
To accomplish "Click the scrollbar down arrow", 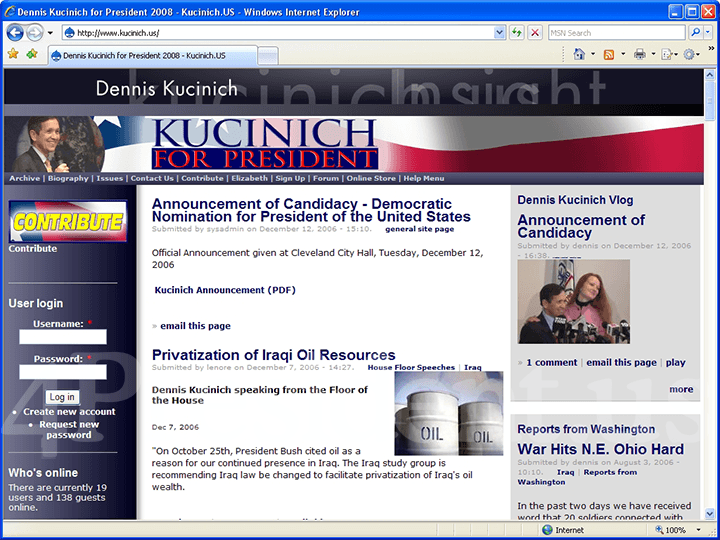I will [x=709, y=513].
